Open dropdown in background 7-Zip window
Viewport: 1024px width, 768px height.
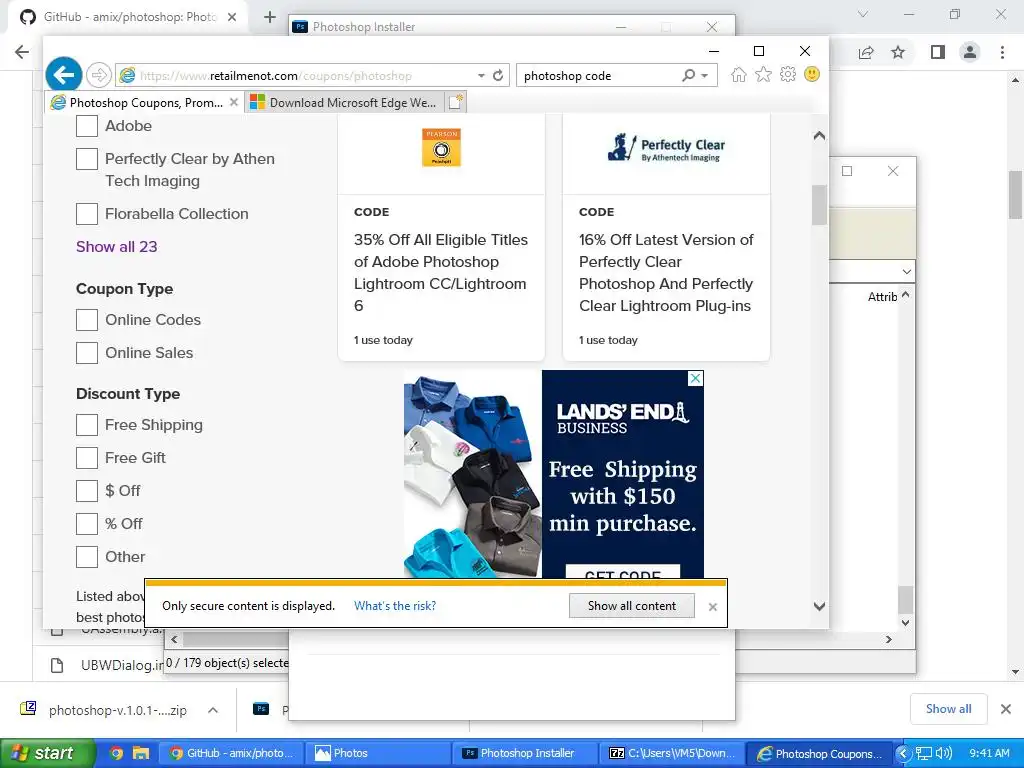coord(906,271)
